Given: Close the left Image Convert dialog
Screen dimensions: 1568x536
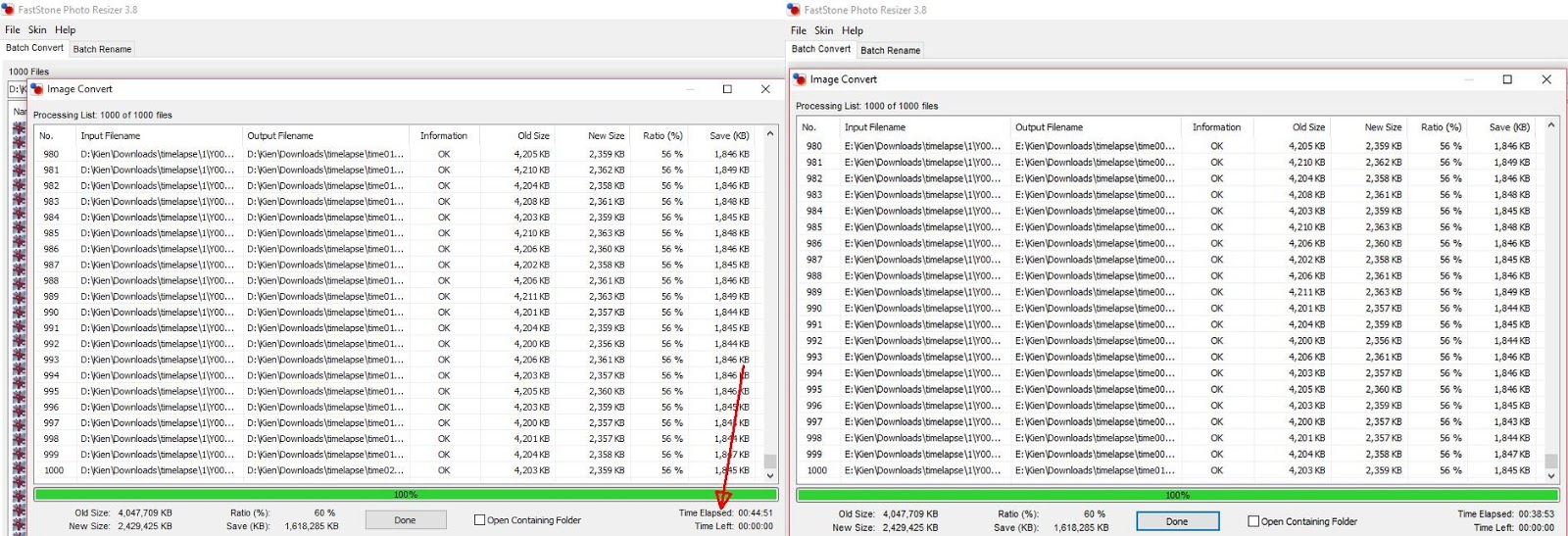Looking at the screenshot, I should click(x=765, y=89).
